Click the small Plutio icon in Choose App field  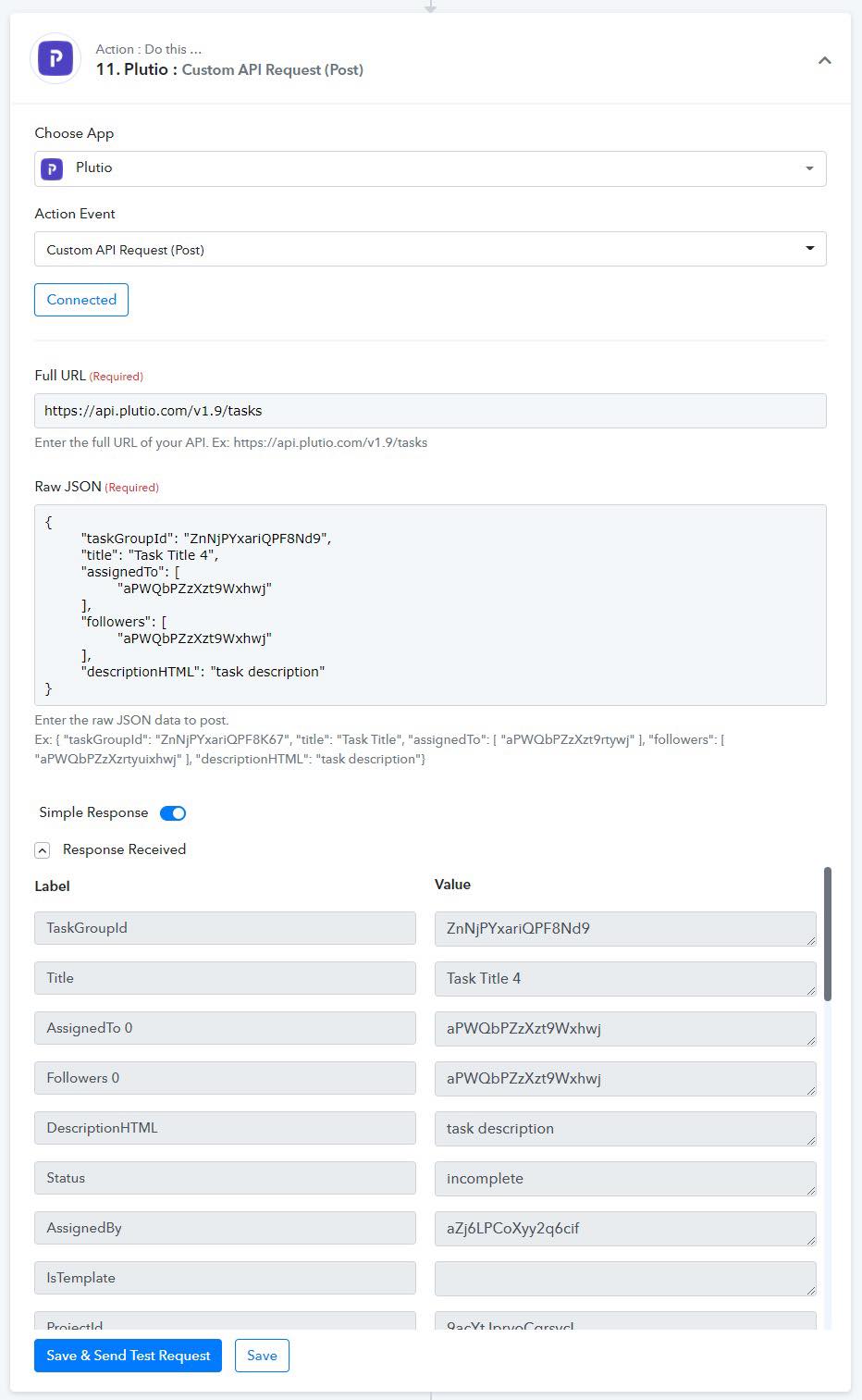[52, 168]
